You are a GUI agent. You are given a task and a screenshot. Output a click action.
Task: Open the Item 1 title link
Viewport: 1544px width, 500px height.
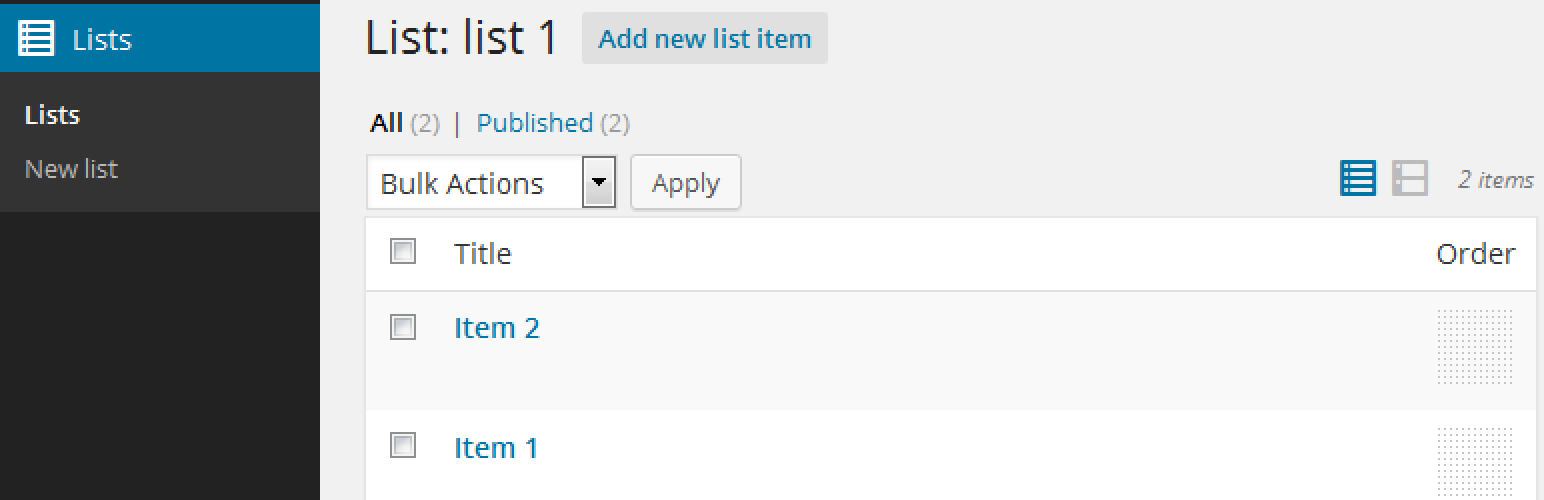496,447
